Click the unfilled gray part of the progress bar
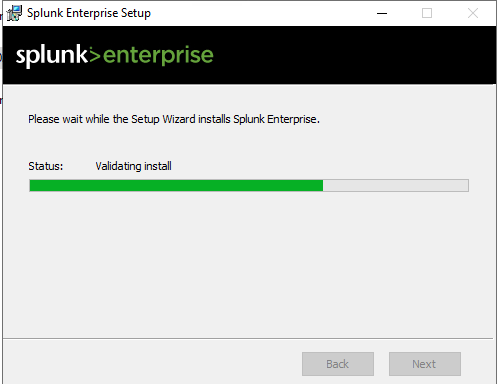This screenshot has width=499, height=384. (x=395, y=186)
